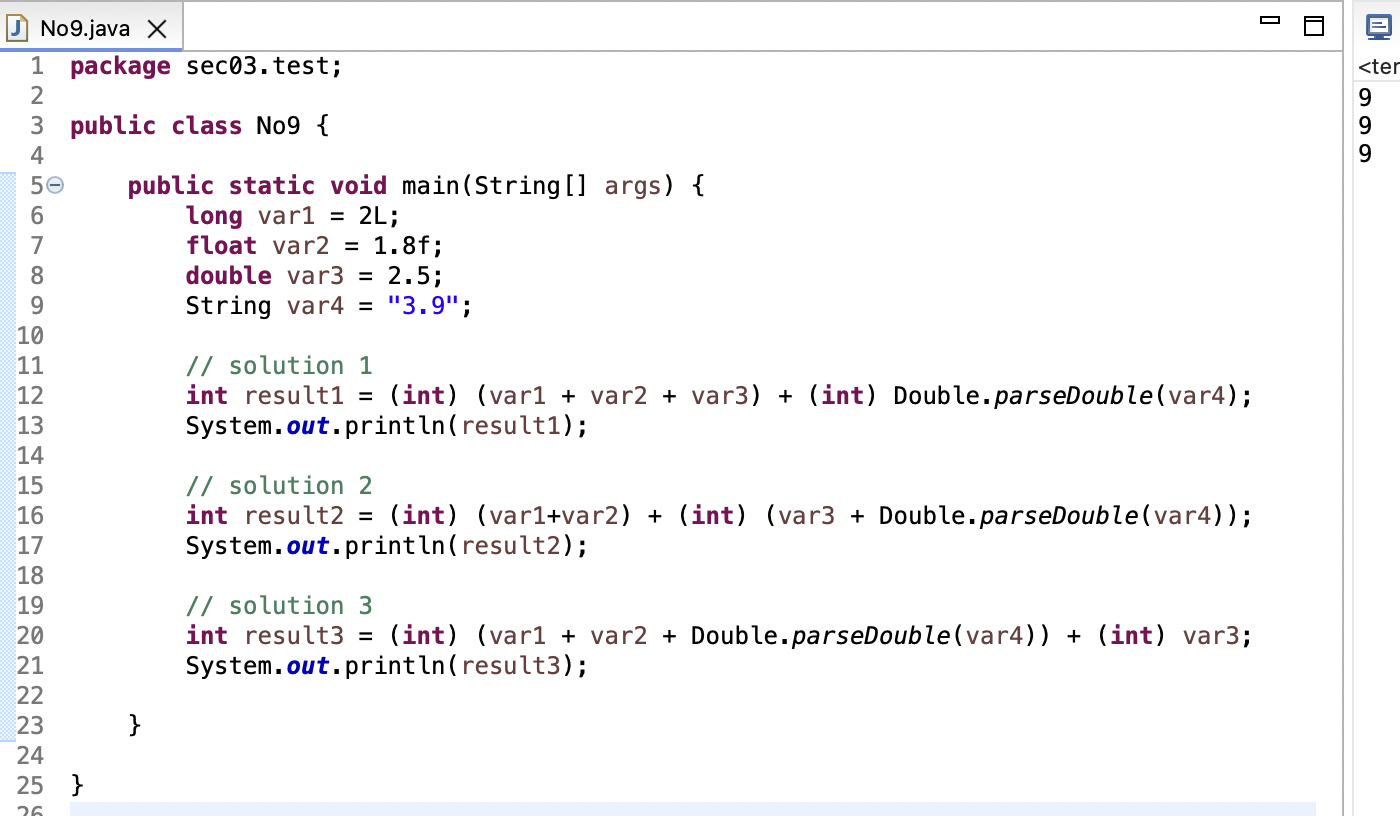
Task: Click the Java file icon on No9.java tab
Action: click(17, 28)
